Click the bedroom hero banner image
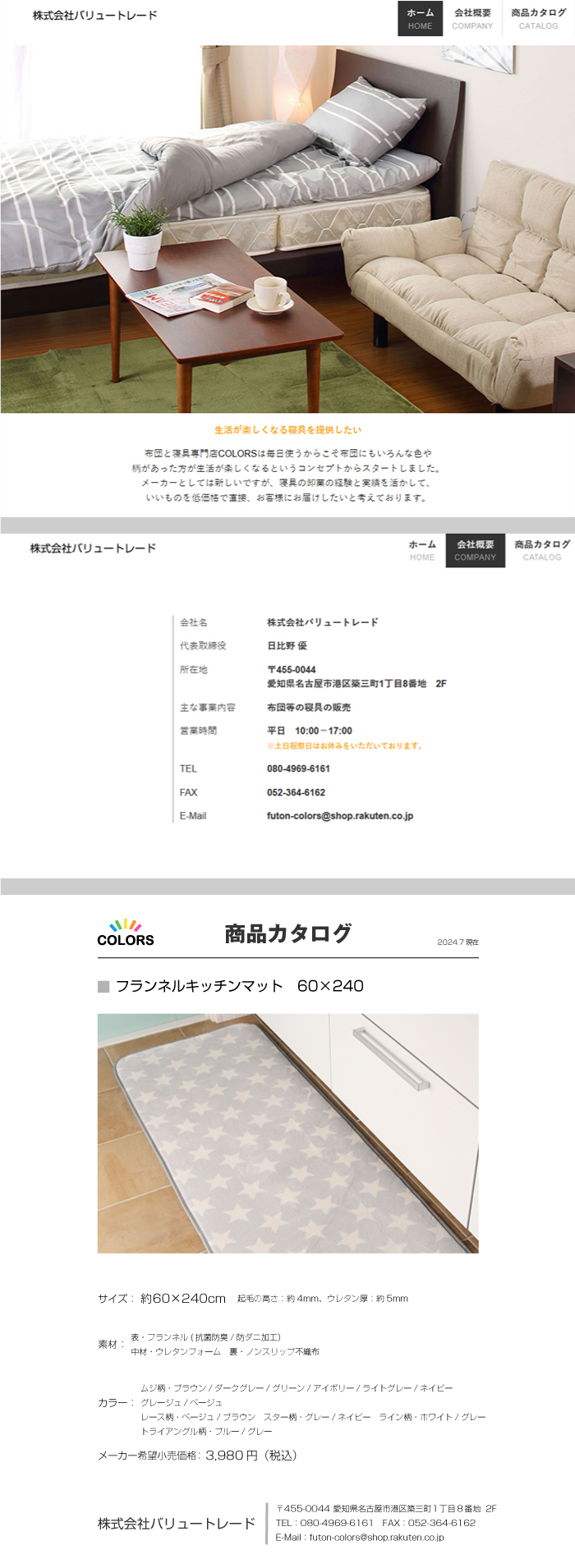Screen dimensions: 575x1568 (x=287, y=229)
